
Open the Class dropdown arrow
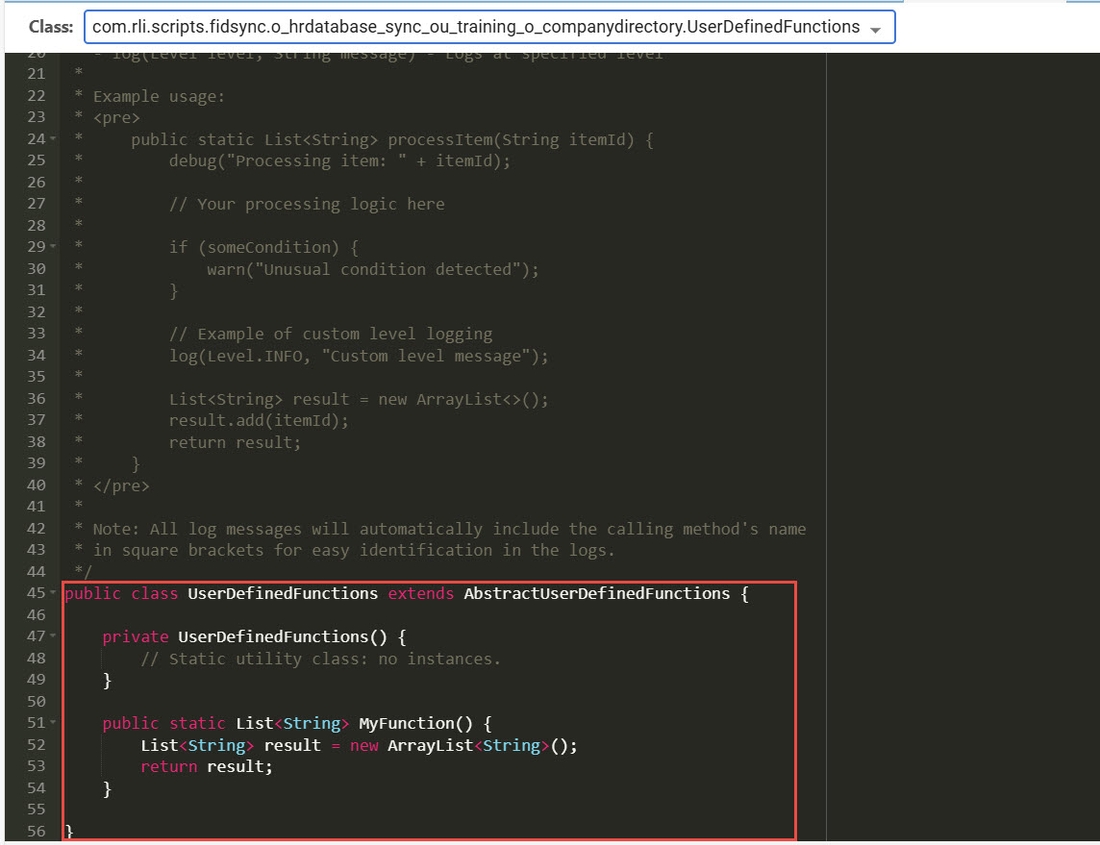(875, 29)
